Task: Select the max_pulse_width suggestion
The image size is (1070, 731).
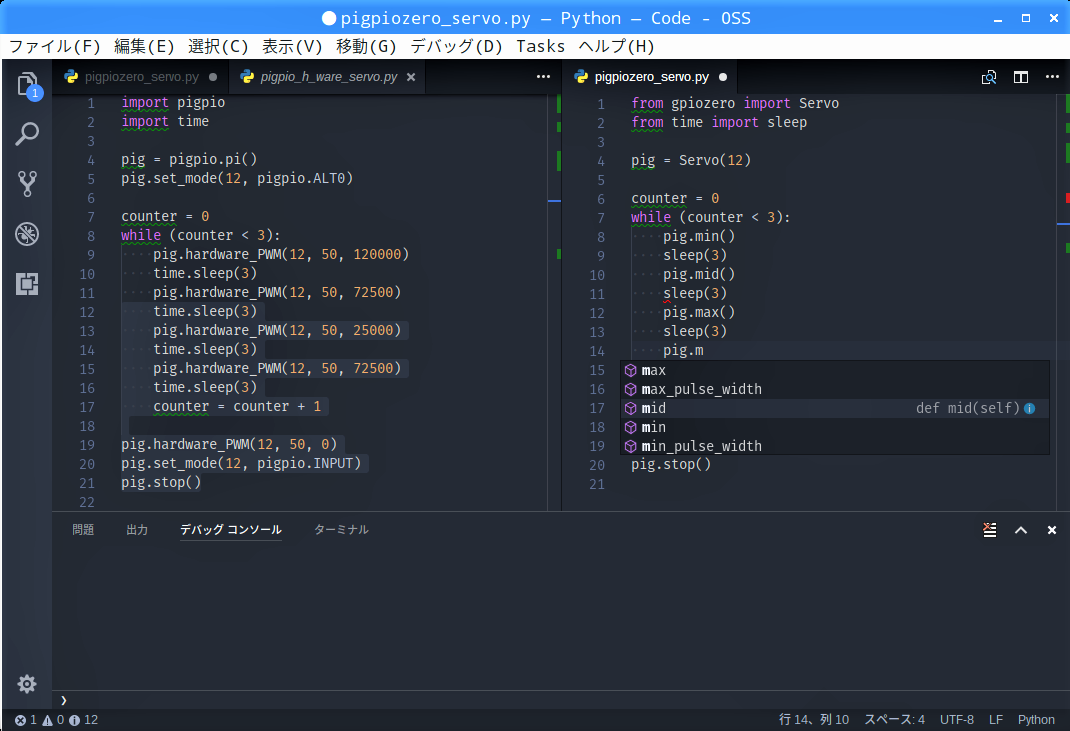Action: (x=701, y=389)
